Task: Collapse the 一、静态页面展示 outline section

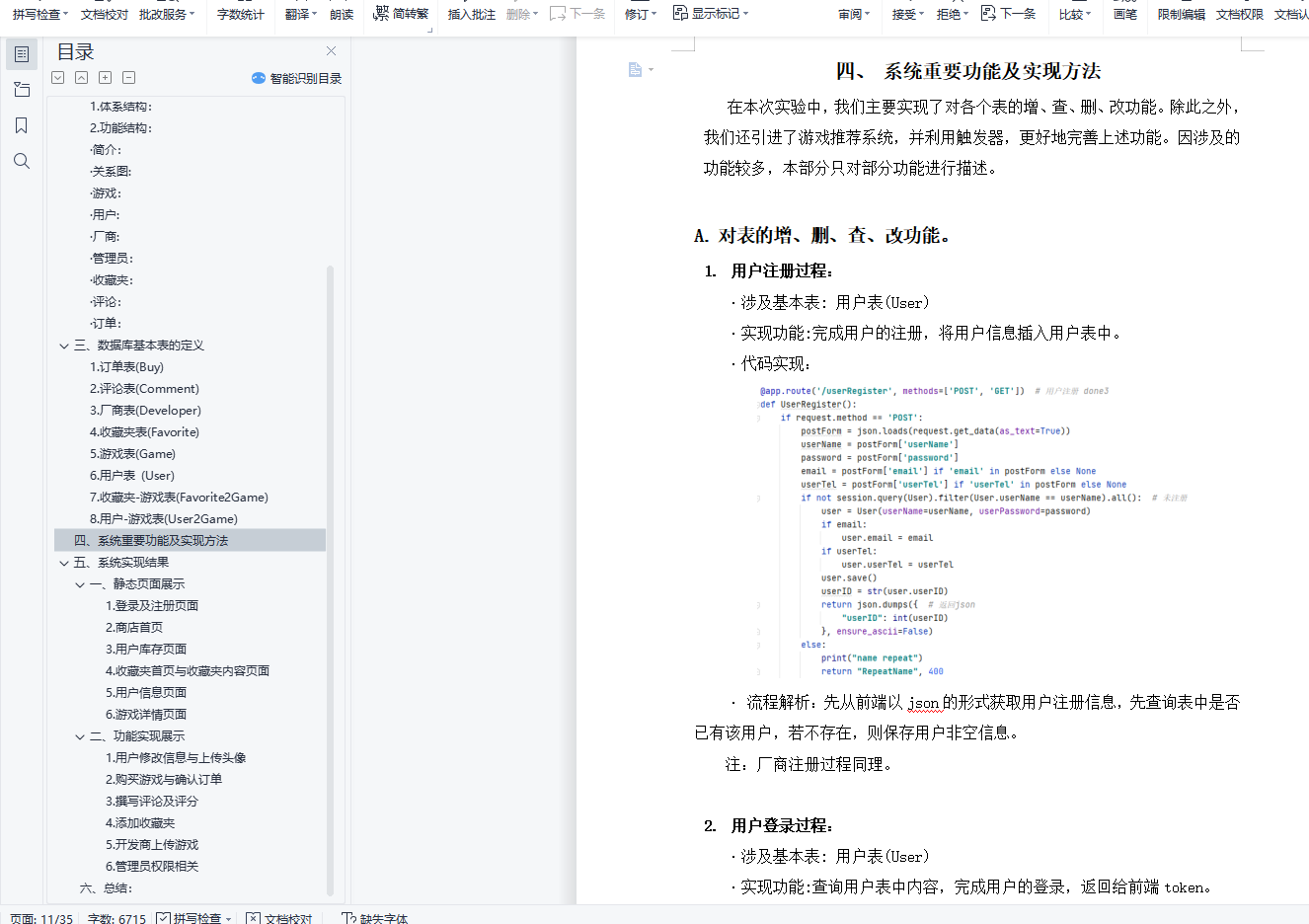Action: click(80, 584)
